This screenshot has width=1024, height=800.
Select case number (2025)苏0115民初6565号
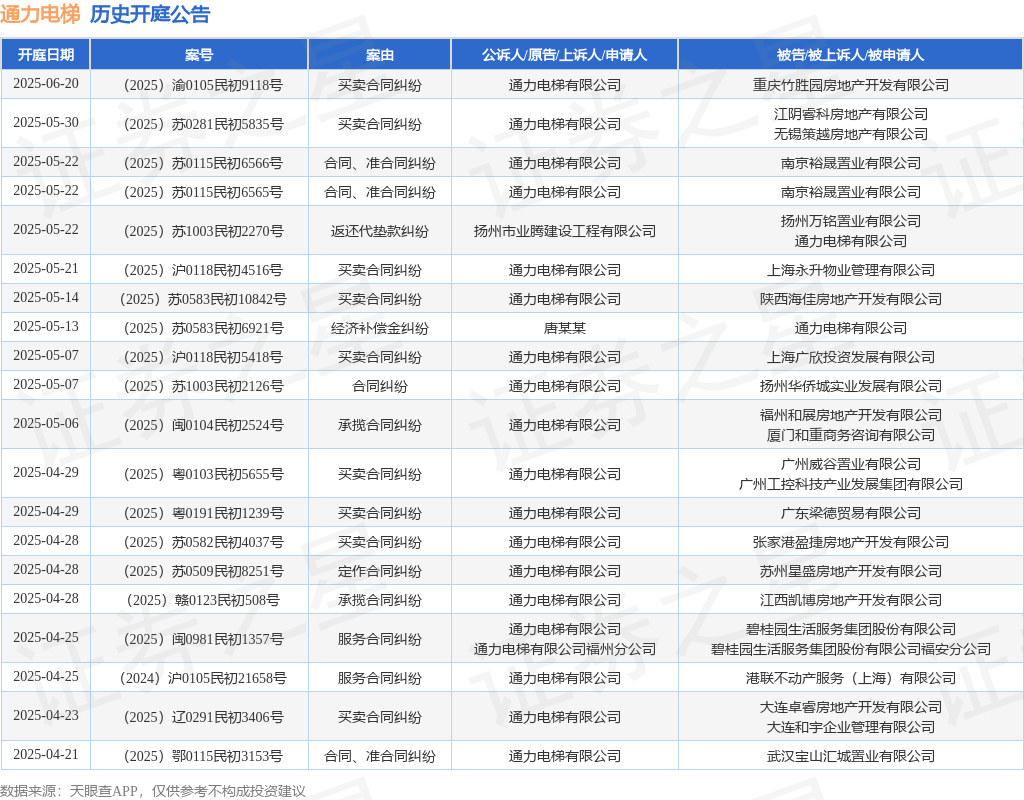pos(203,192)
